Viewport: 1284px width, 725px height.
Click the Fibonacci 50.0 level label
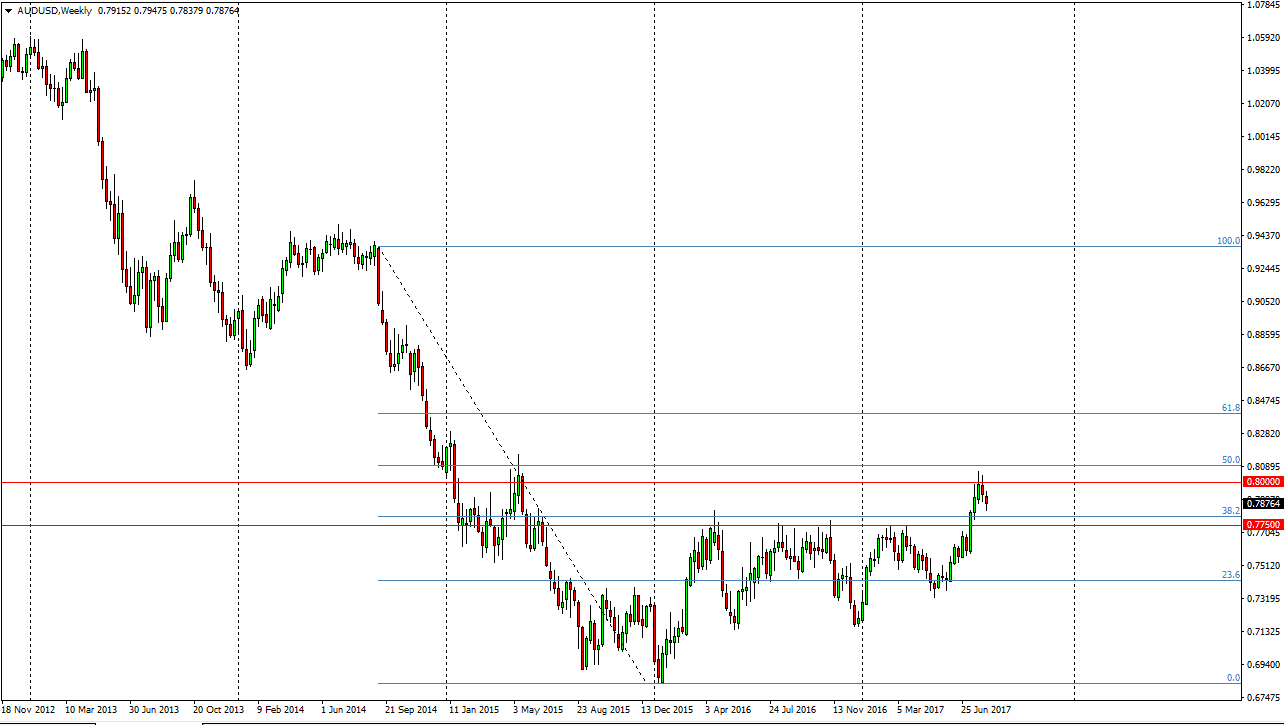point(1231,460)
